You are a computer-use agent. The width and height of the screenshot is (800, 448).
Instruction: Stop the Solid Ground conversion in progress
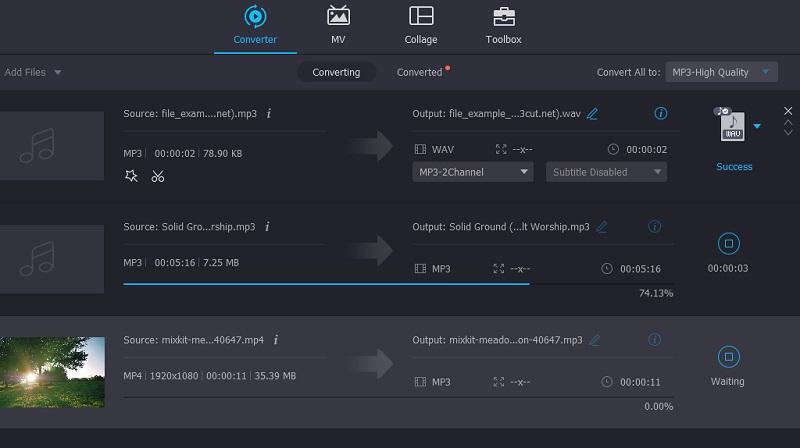tap(728, 243)
